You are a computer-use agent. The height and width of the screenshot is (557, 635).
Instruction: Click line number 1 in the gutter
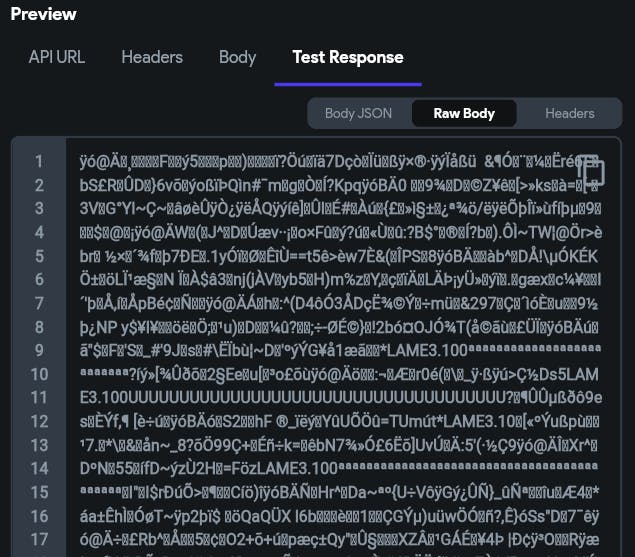click(x=39, y=161)
